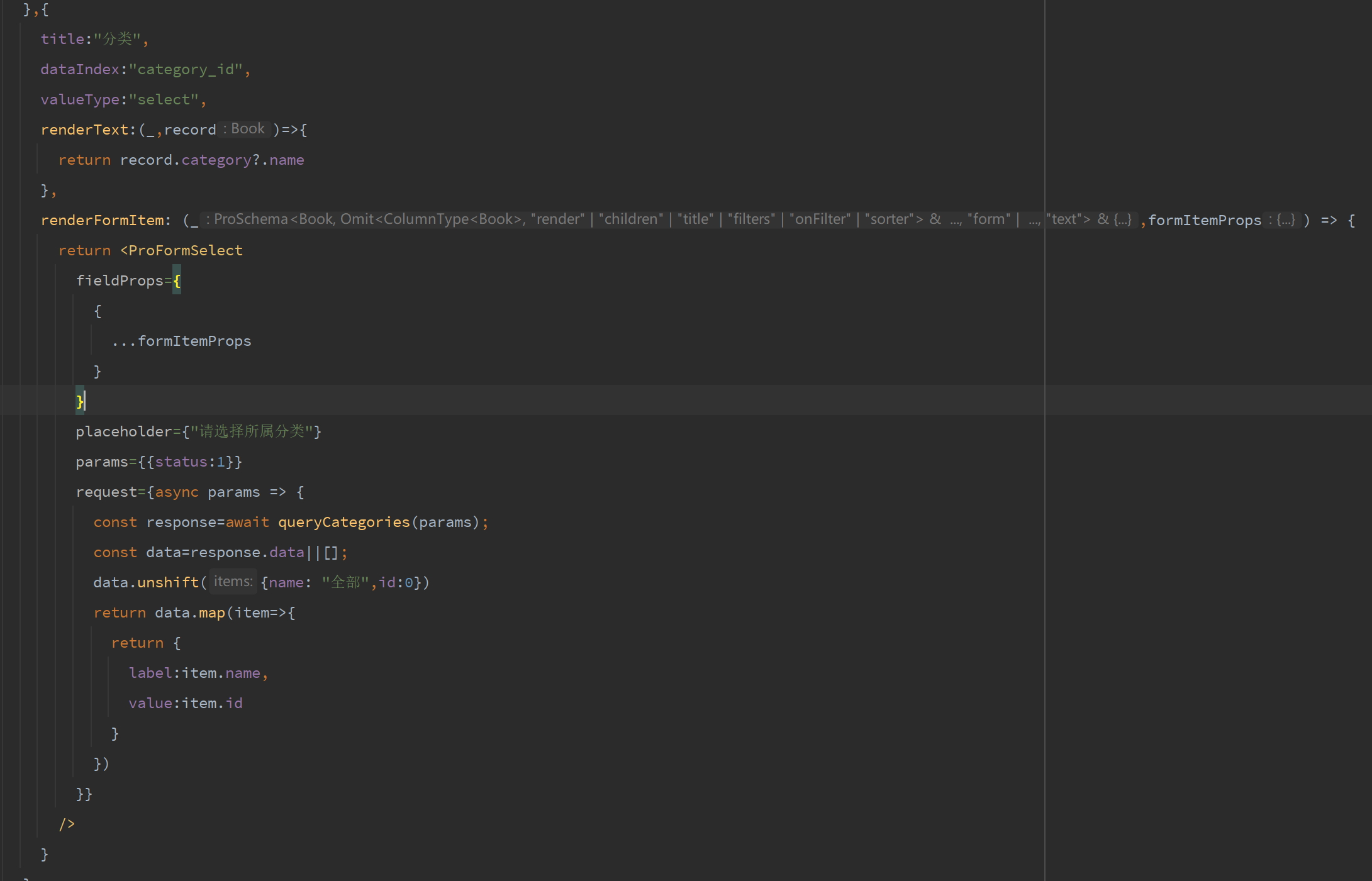Click the self-closing /> tag
This screenshot has width=1372, height=881.
tap(67, 824)
